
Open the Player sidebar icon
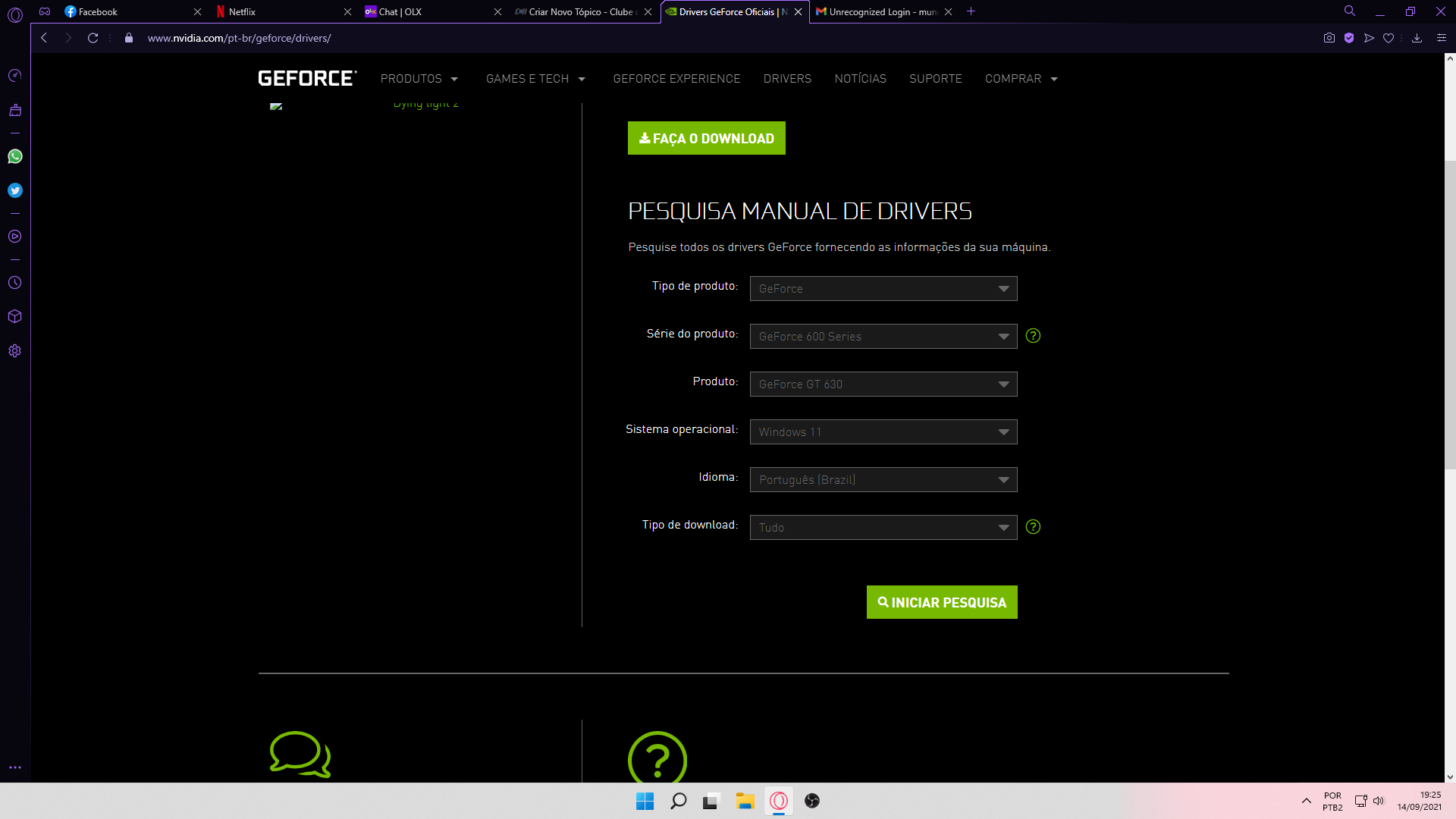pyautogui.click(x=15, y=237)
